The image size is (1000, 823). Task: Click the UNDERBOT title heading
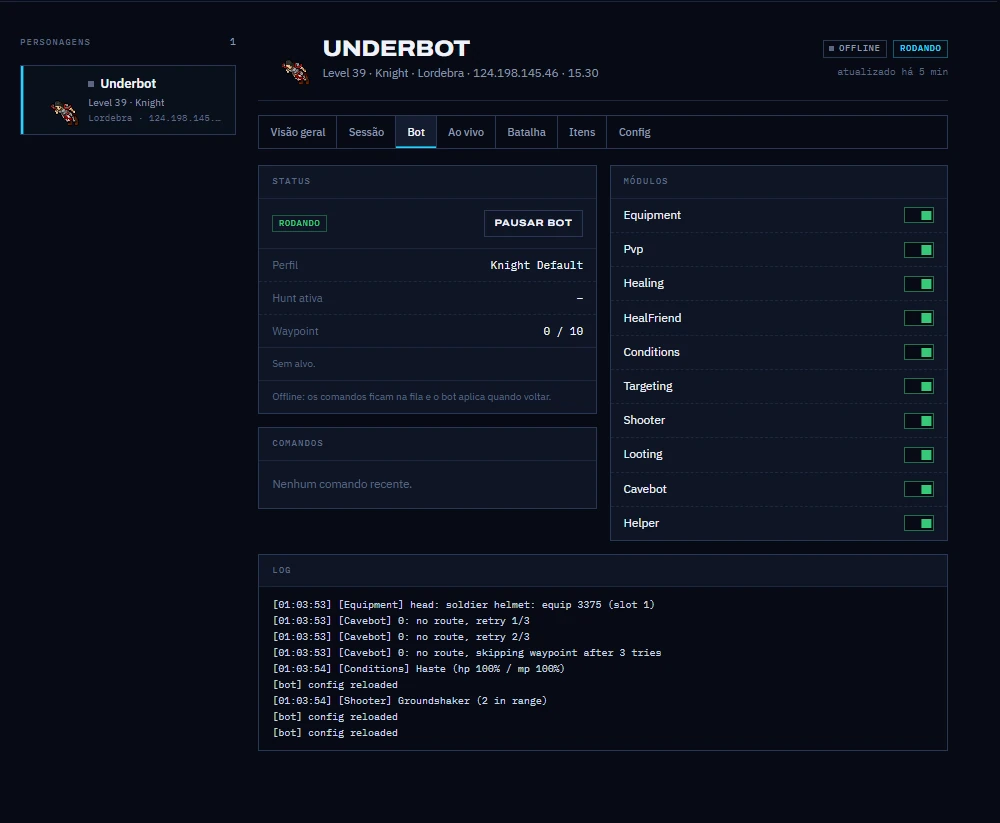pyautogui.click(x=396, y=48)
